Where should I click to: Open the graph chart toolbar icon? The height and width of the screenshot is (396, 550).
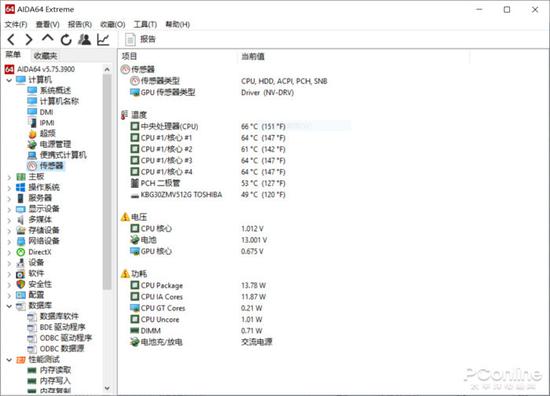point(103,40)
